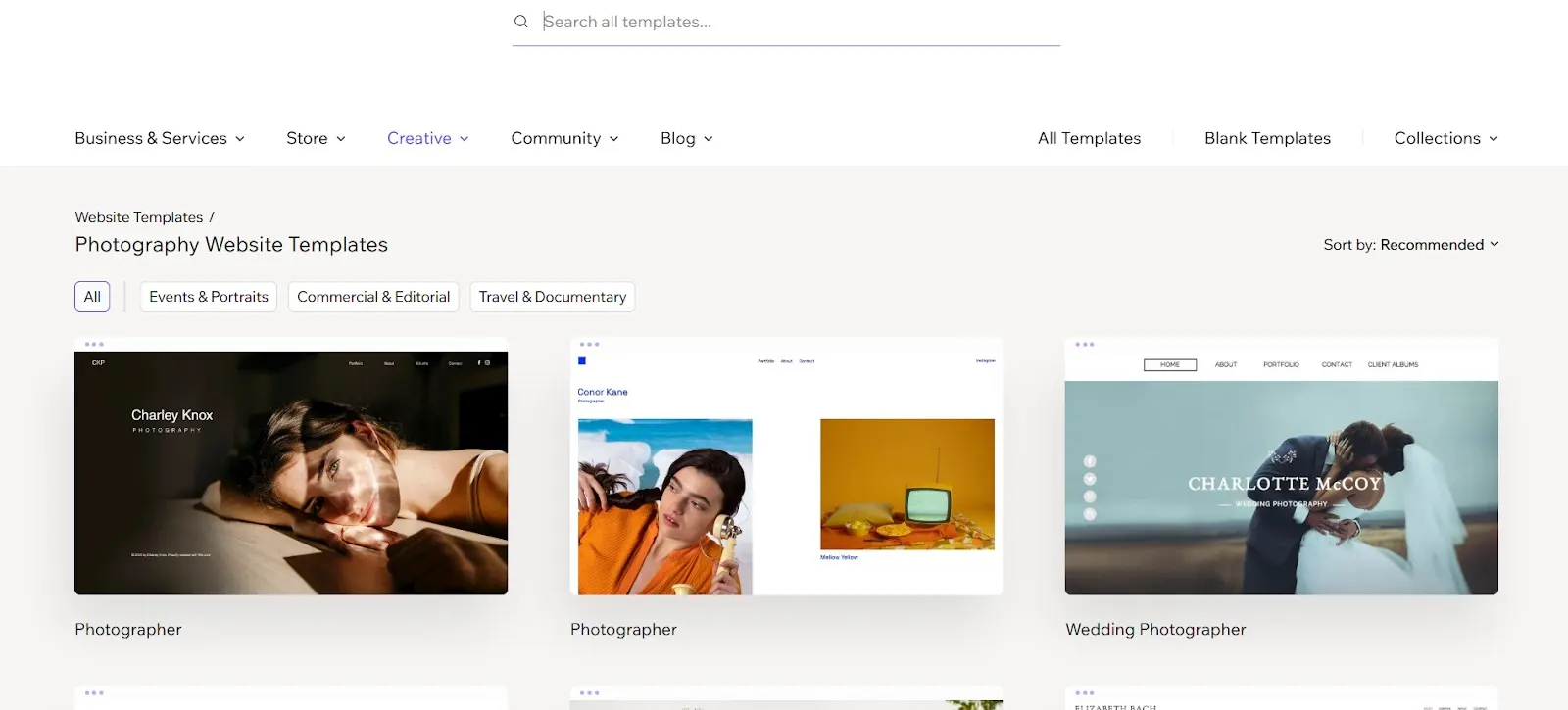Filter by Travel & Documentary

click(x=553, y=297)
